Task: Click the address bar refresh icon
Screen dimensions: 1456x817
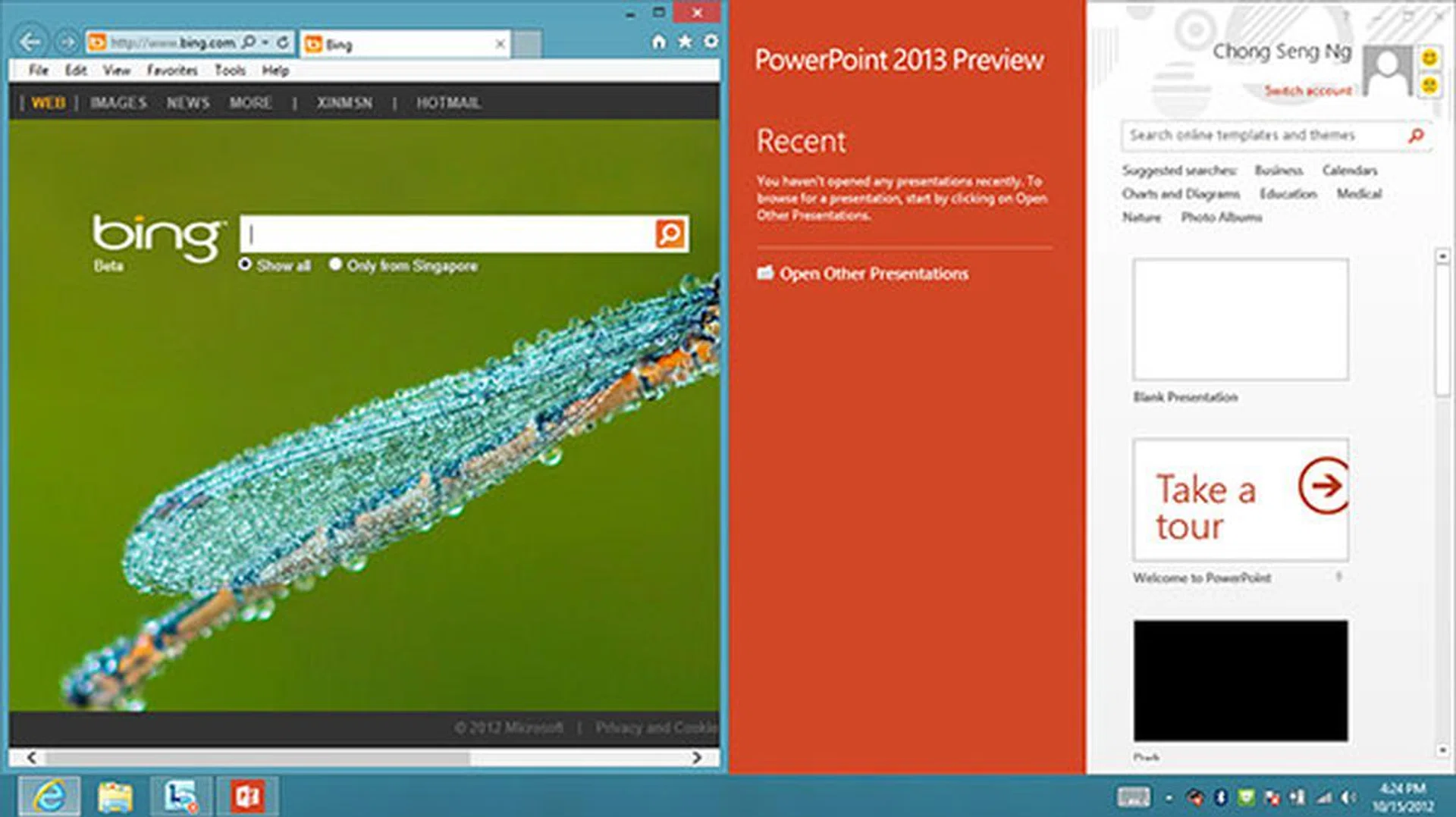Action: [x=283, y=42]
